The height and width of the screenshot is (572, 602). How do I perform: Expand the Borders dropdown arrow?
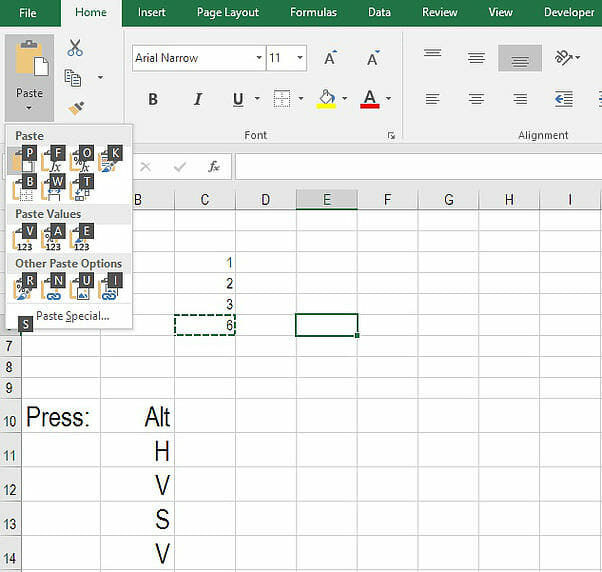pos(301,99)
